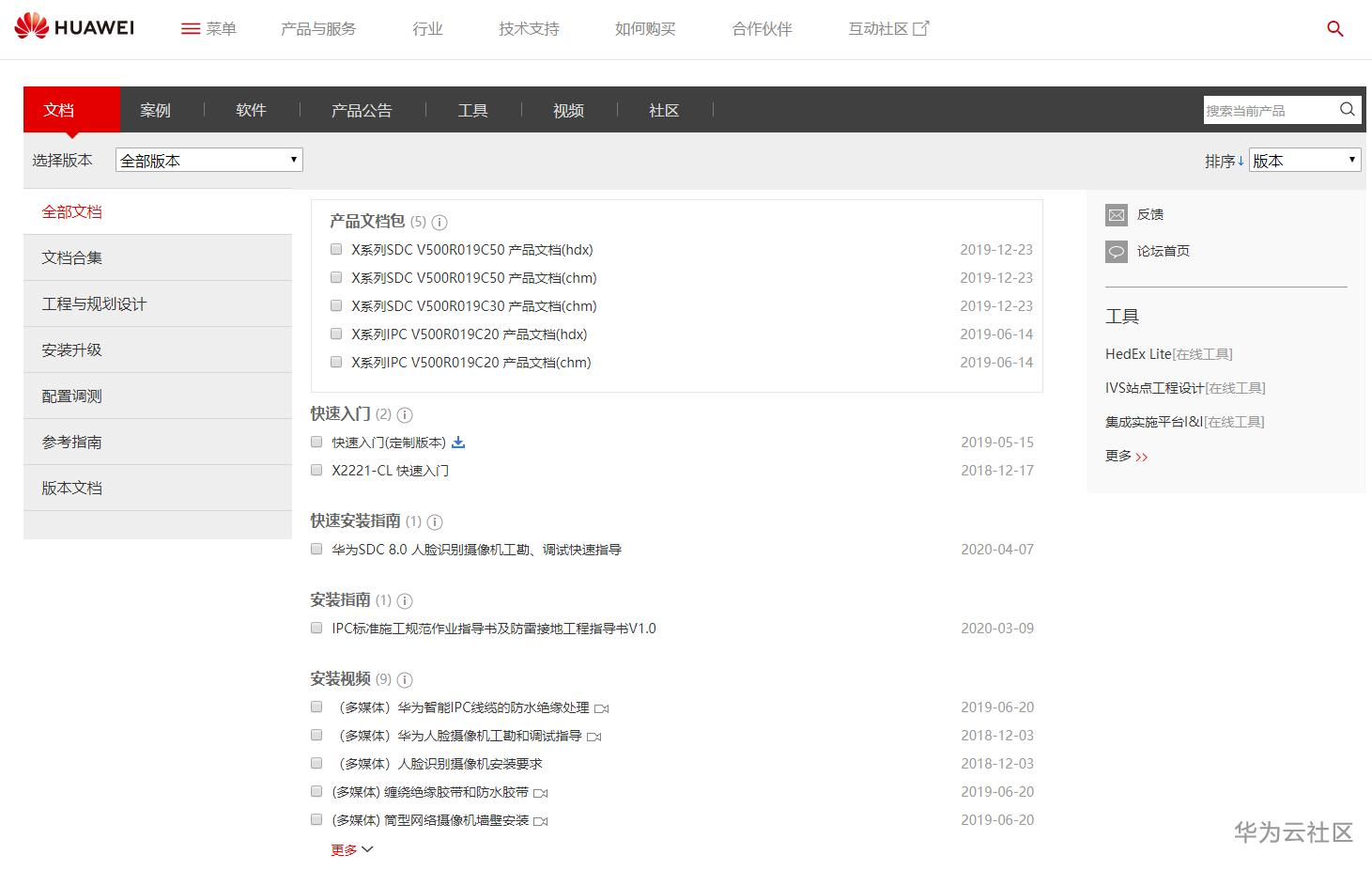
Task: Click the external link icon beside 互动社区
Action: [921, 28]
